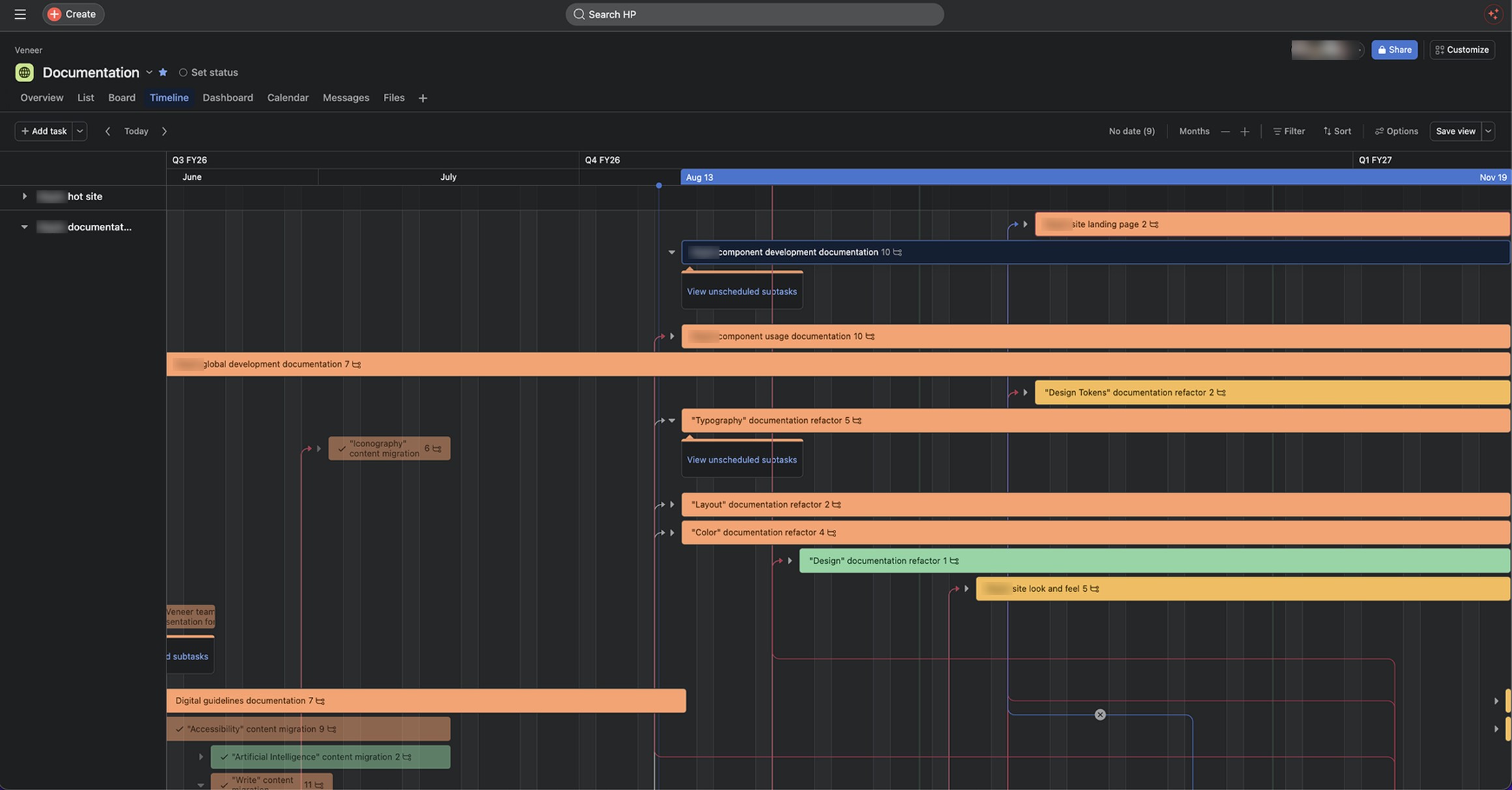This screenshot has width=1512, height=790.
Task: Switch to the Calendar tab
Action: [287, 98]
